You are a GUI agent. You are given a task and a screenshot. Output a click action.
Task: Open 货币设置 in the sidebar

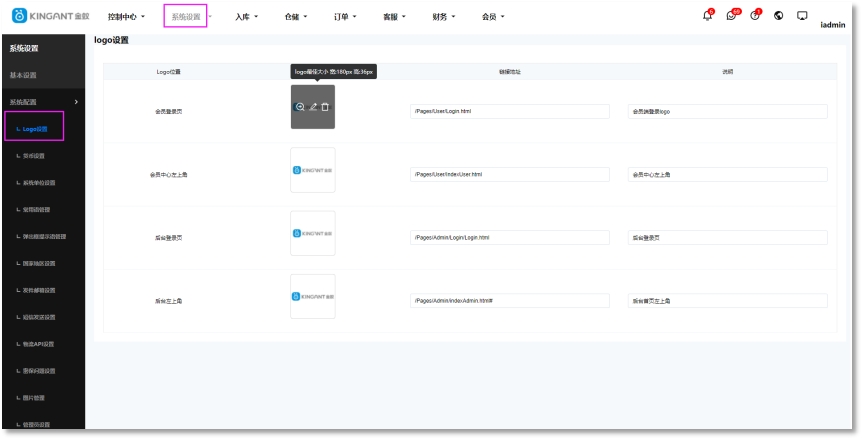(34, 156)
